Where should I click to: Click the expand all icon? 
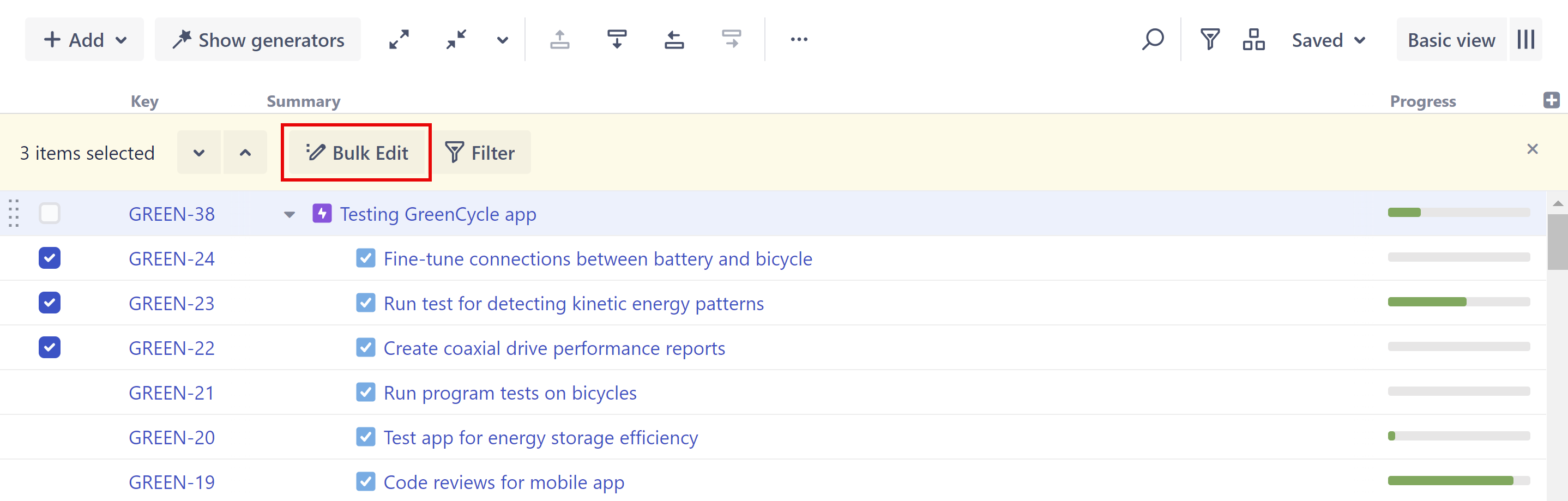point(399,40)
